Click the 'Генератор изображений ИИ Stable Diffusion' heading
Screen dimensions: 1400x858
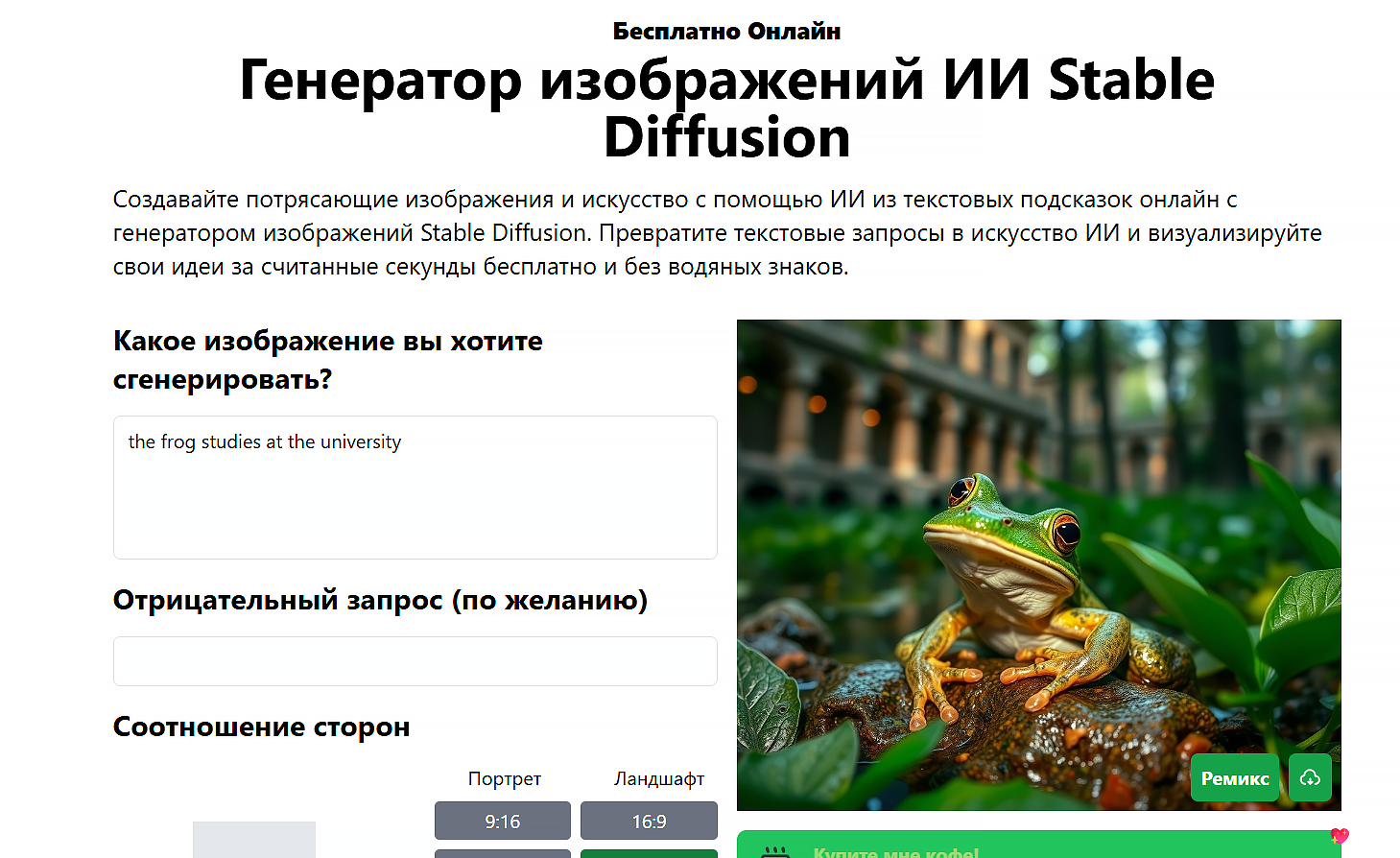click(726, 107)
